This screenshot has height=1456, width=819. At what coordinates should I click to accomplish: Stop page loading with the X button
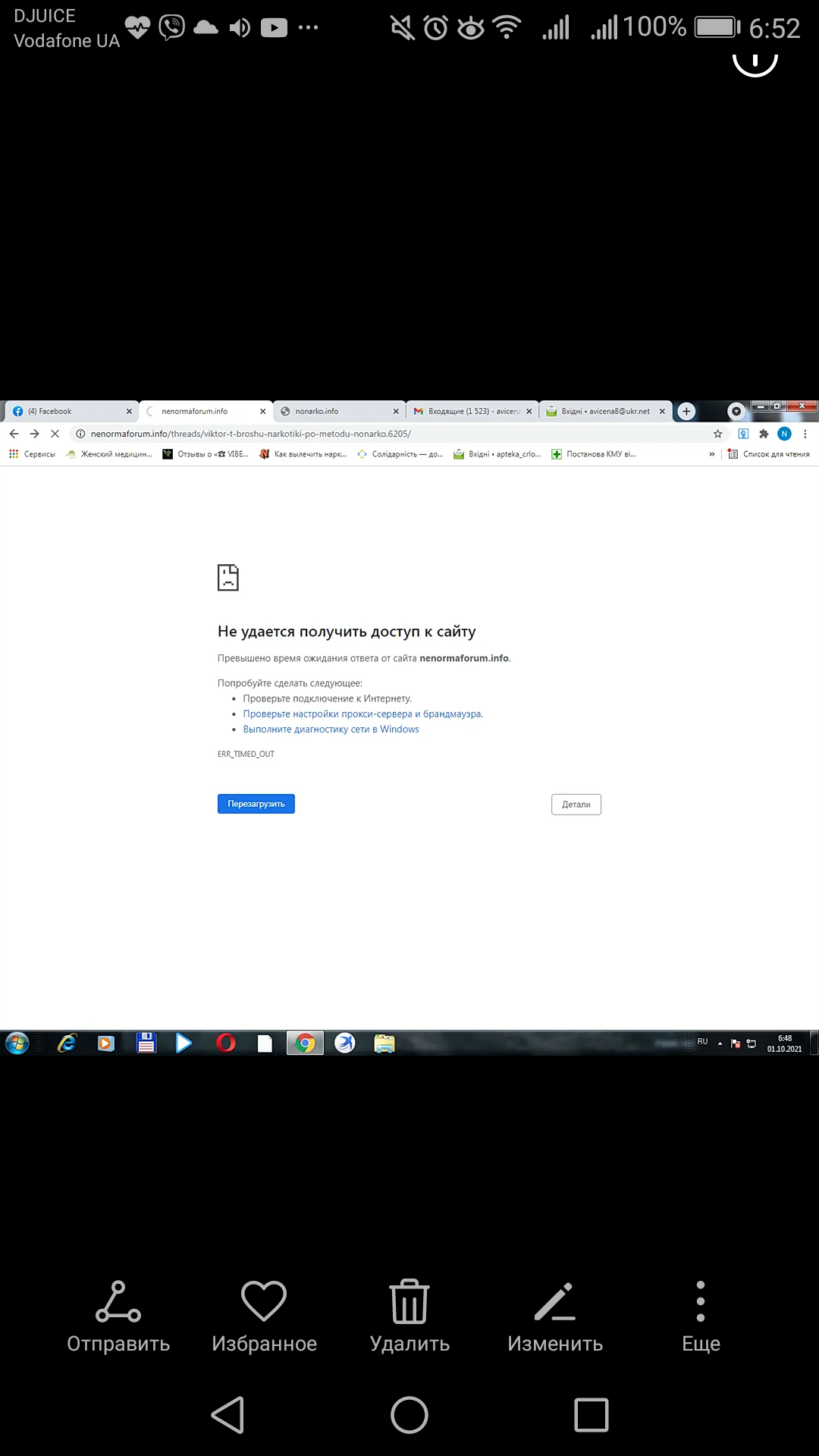[x=55, y=434]
